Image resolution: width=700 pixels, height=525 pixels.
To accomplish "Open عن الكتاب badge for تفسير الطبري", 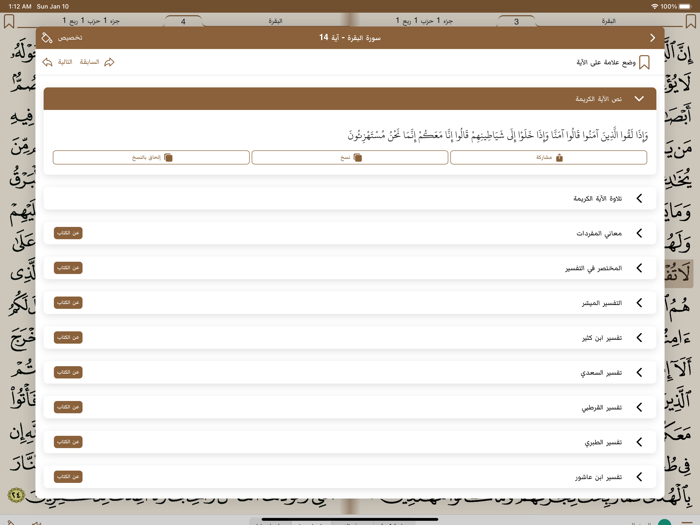I will pyautogui.click(x=68, y=442).
